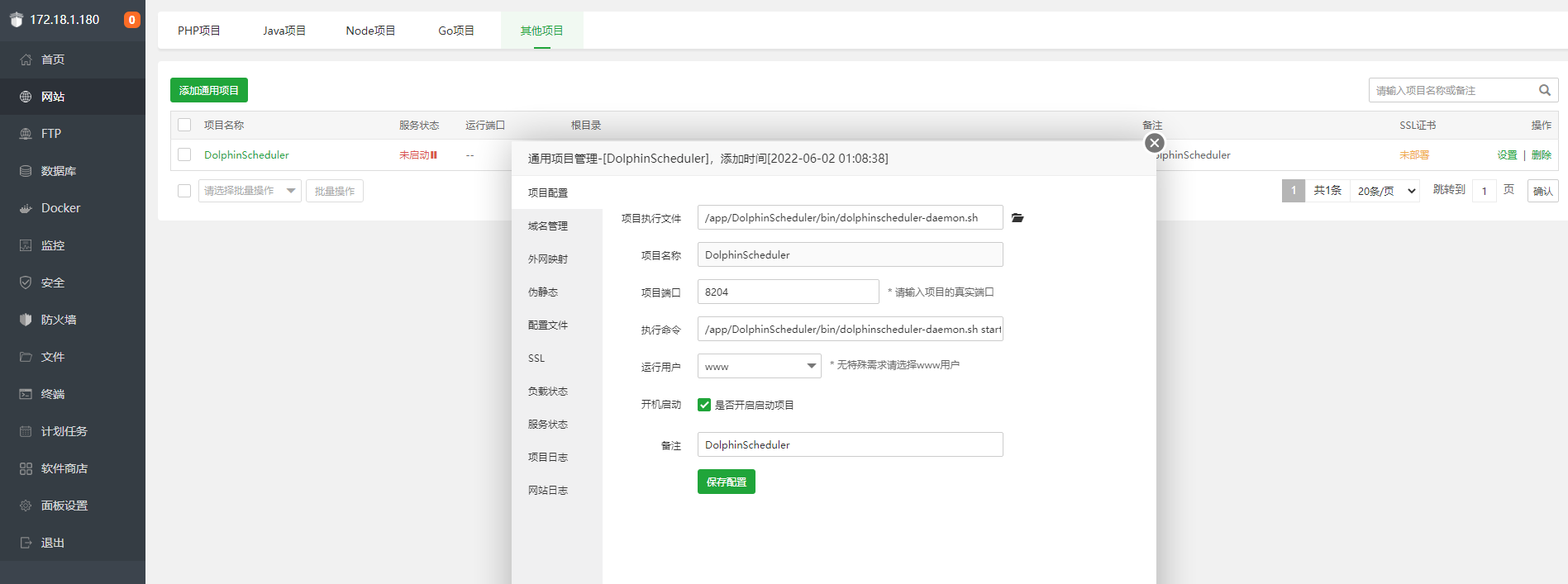This screenshot has width=1568, height=584.
Task: Switch to the Go项目 tab
Action: tap(456, 31)
